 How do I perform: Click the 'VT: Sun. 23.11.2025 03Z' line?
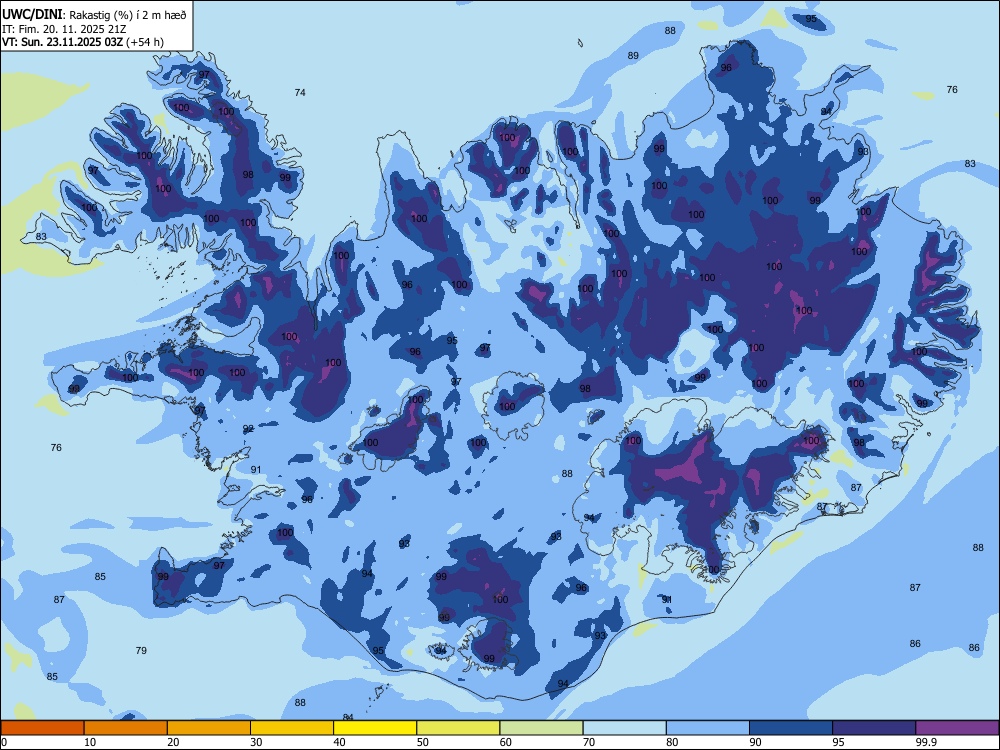coord(62,42)
